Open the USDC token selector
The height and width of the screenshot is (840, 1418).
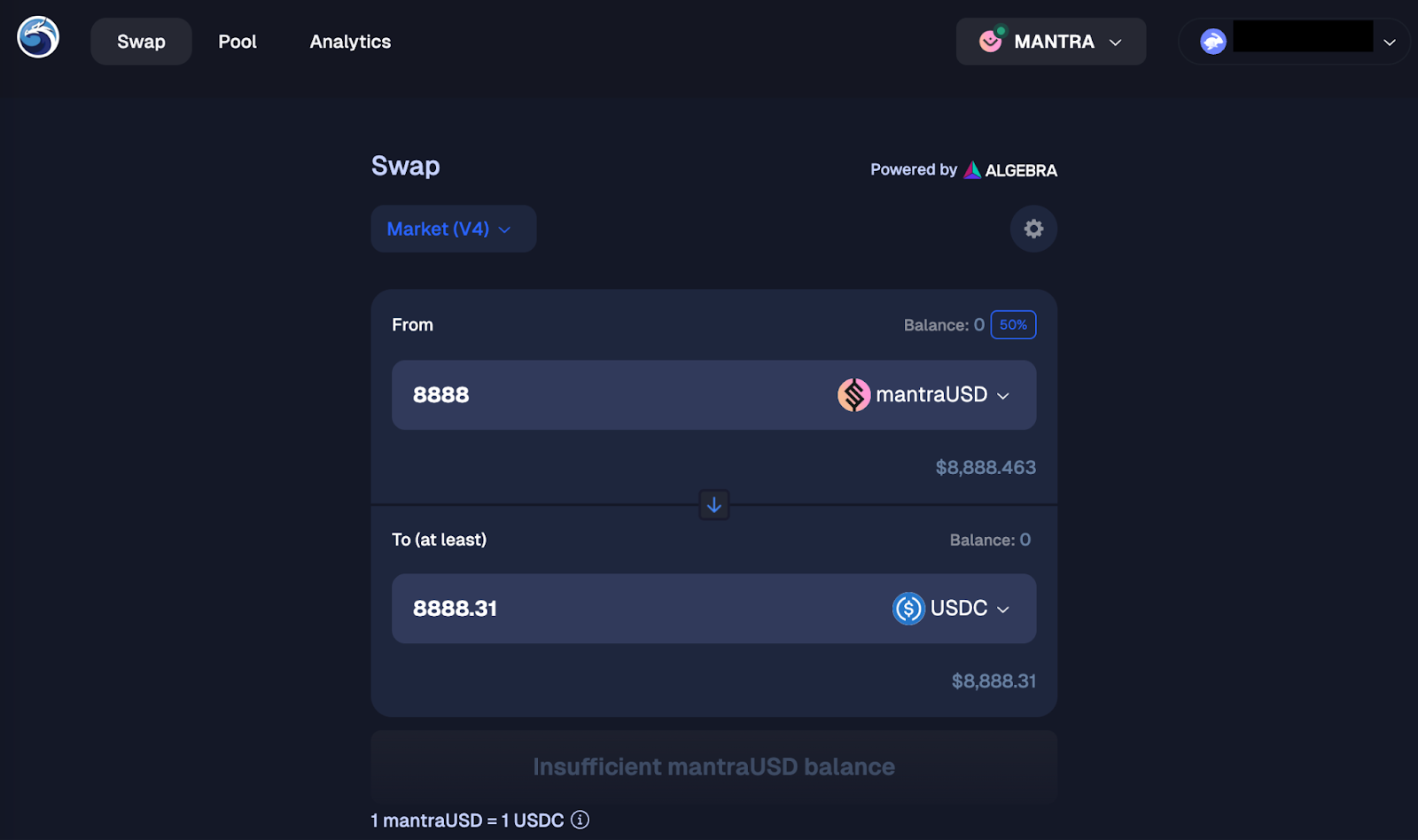point(952,609)
